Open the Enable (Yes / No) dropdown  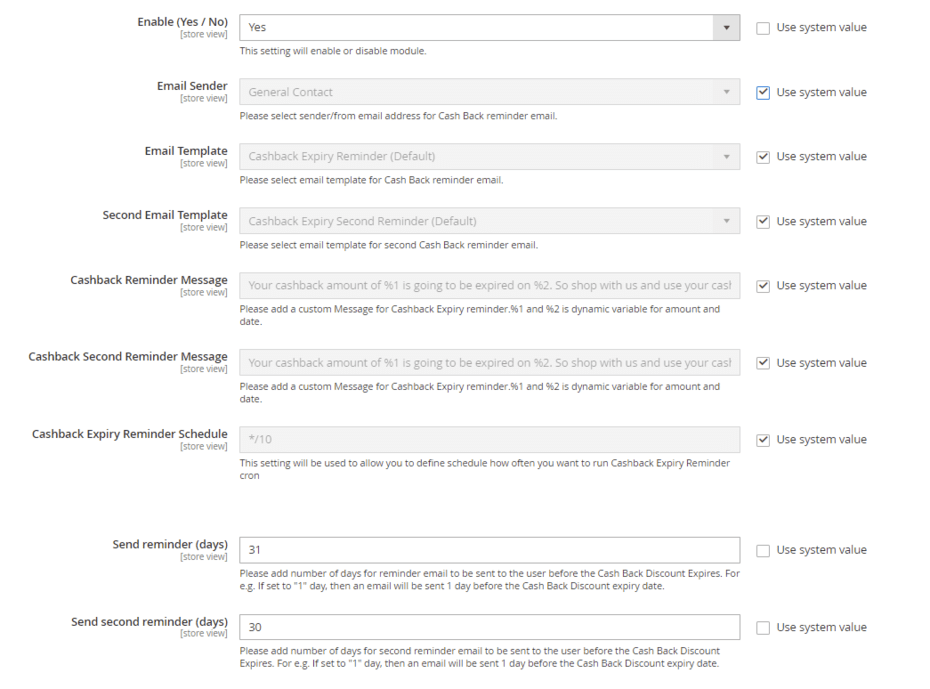pos(489,28)
